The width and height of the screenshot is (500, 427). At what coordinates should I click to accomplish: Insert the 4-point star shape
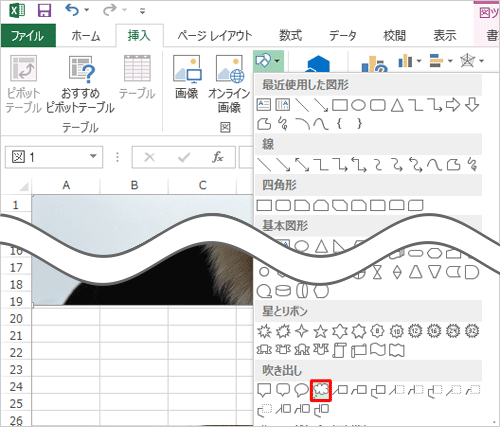tap(302, 331)
